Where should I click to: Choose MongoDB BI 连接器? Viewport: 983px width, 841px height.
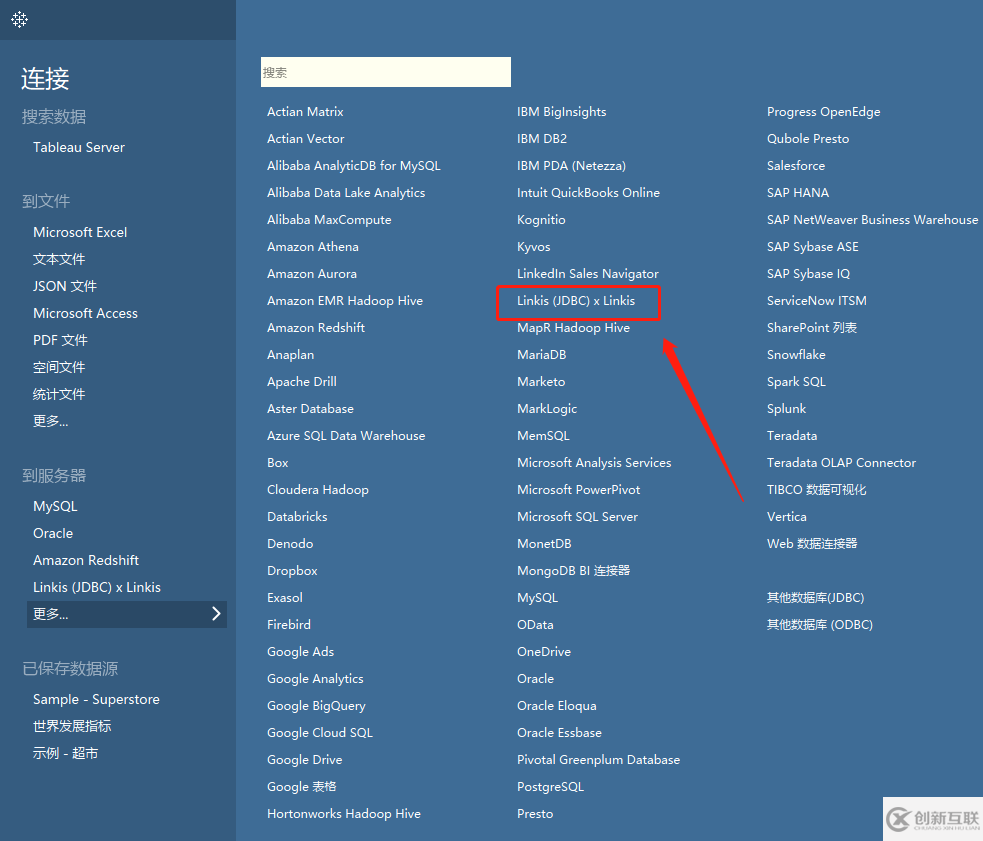[x=574, y=571]
